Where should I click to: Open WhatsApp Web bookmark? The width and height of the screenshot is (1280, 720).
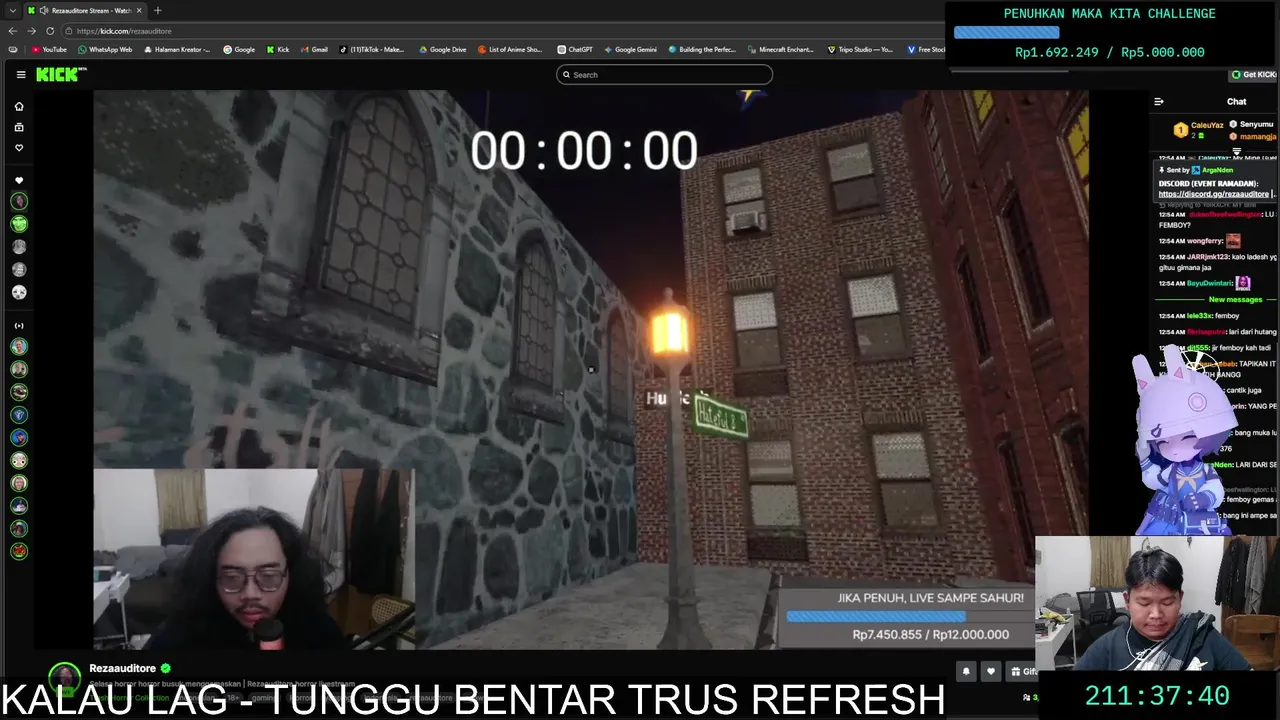(105, 49)
